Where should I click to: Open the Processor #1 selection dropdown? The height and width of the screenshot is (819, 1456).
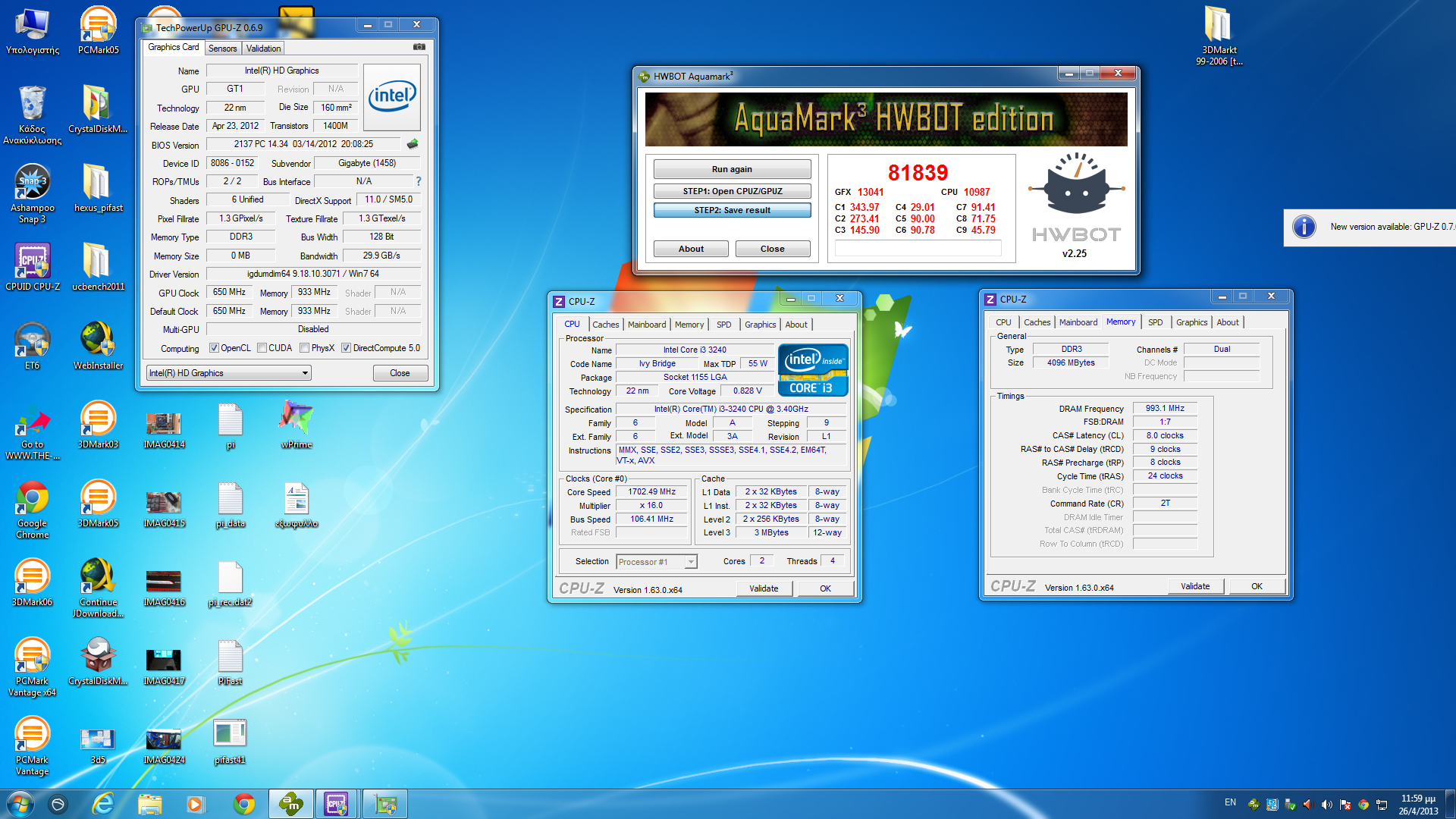coord(657,562)
